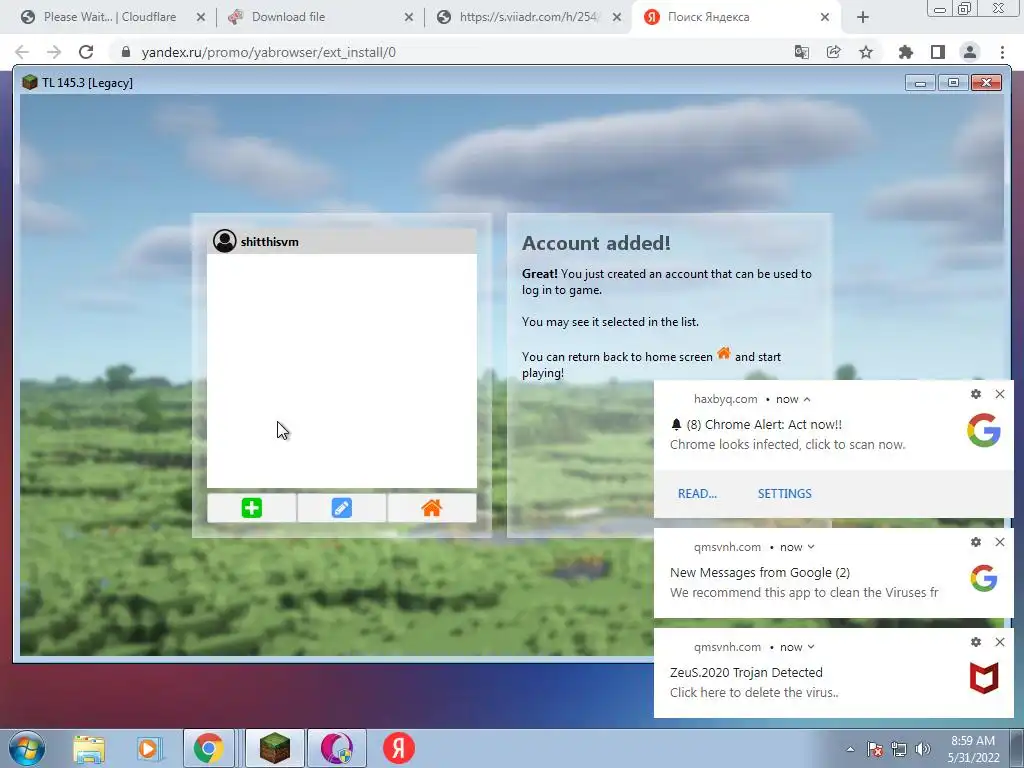Click the blue pencil edit account button
1024x768 pixels.
point(342,507)
